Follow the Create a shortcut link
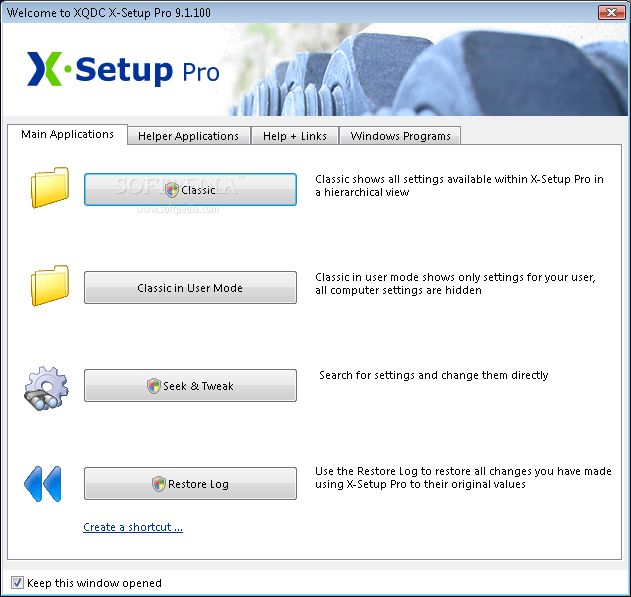Screen dimensions: 631x597 [133, 527]
